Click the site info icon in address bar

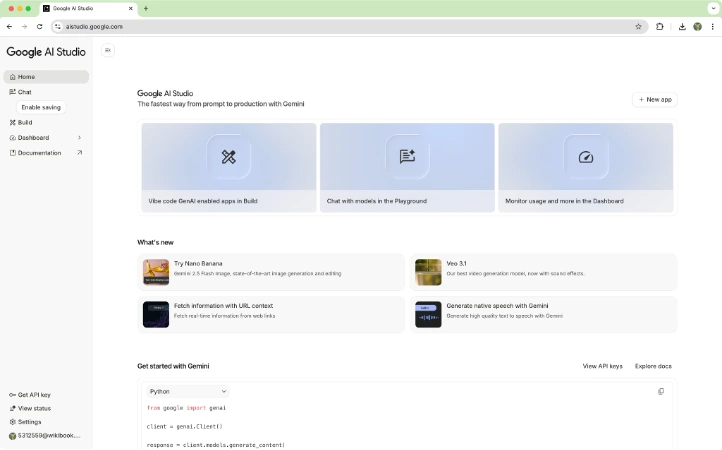tap(58, 27)
